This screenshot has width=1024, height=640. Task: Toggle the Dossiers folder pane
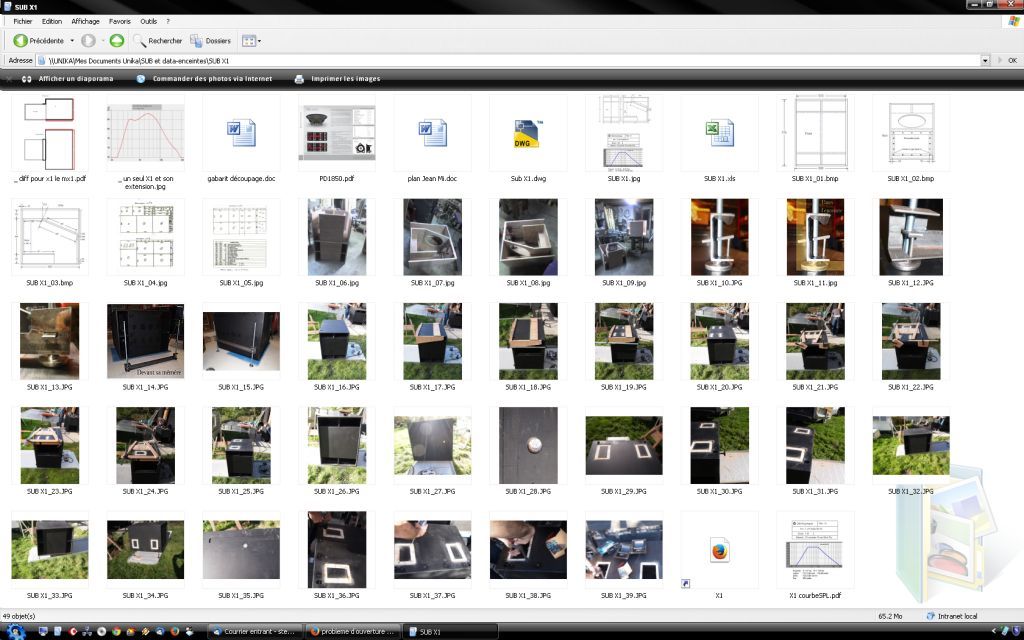tap(210, 40)
